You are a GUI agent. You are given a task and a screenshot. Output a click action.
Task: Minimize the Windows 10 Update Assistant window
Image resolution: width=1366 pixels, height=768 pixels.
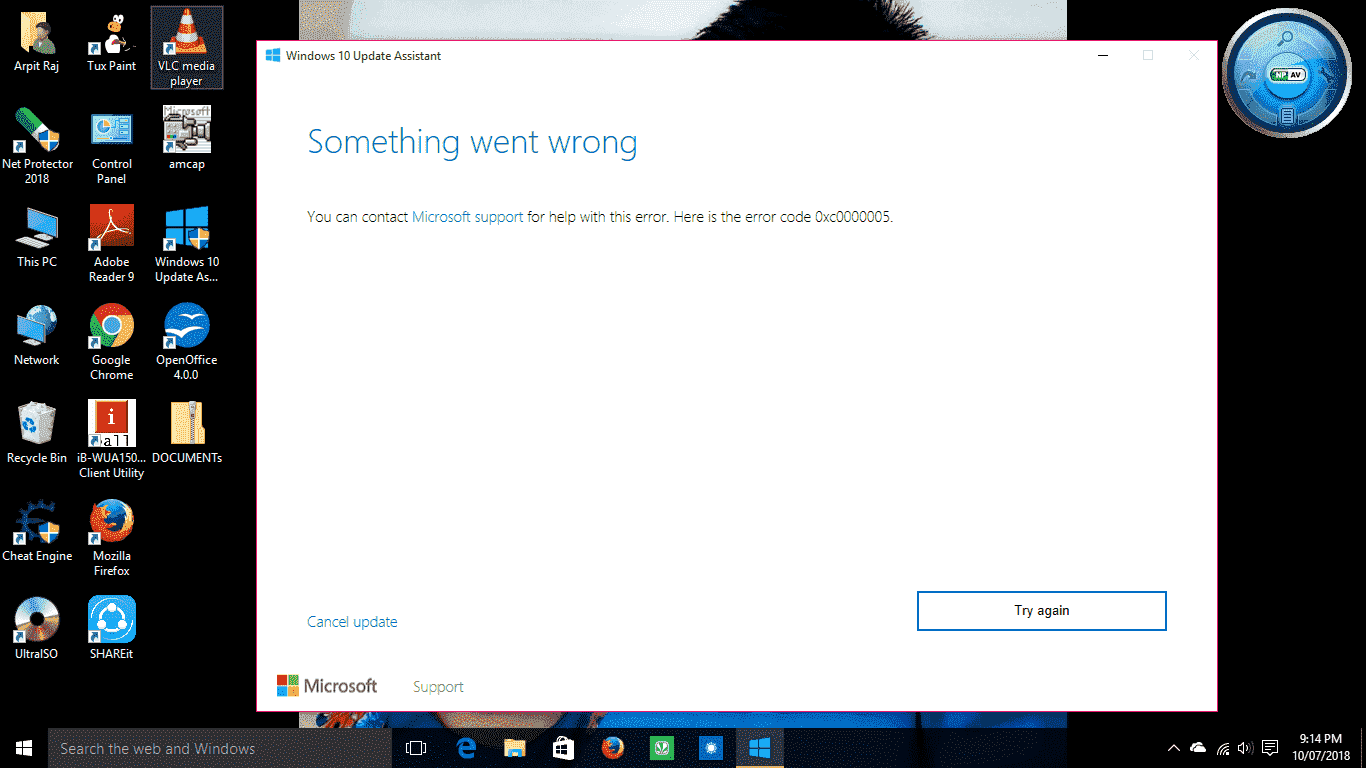click(x=1102, y=56)
